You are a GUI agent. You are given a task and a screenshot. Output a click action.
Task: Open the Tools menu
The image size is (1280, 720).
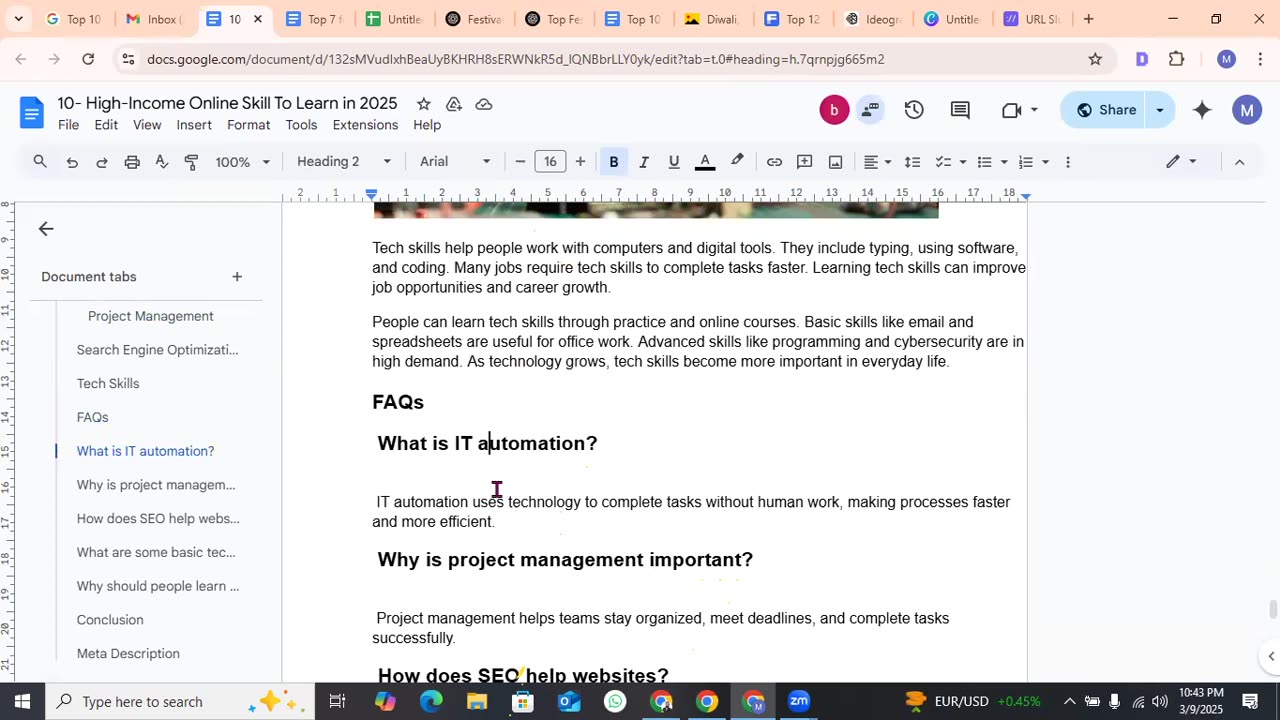point(301,125)
